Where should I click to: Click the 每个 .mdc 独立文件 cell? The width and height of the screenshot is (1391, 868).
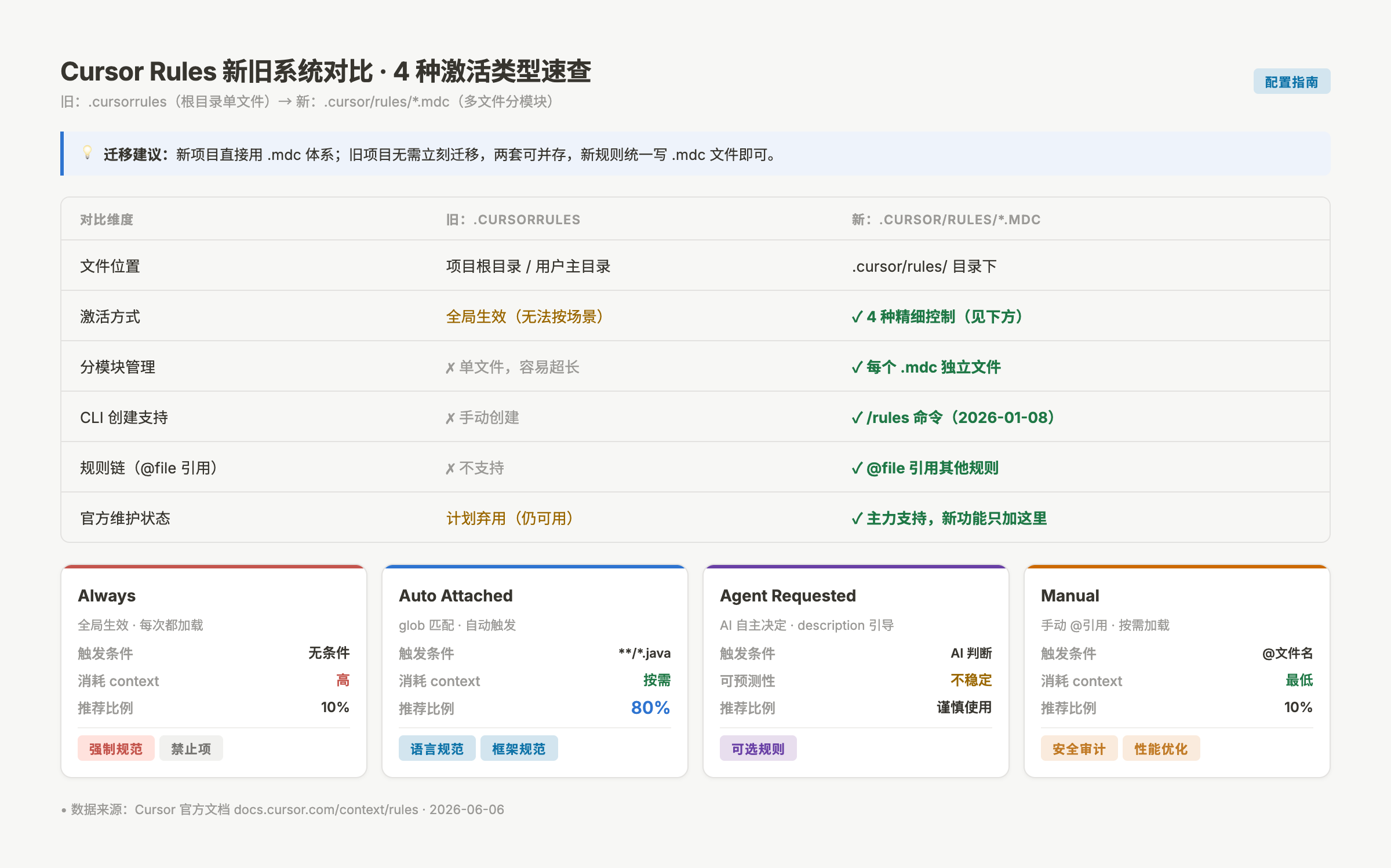pyautogui.click(x=926, y=367)
